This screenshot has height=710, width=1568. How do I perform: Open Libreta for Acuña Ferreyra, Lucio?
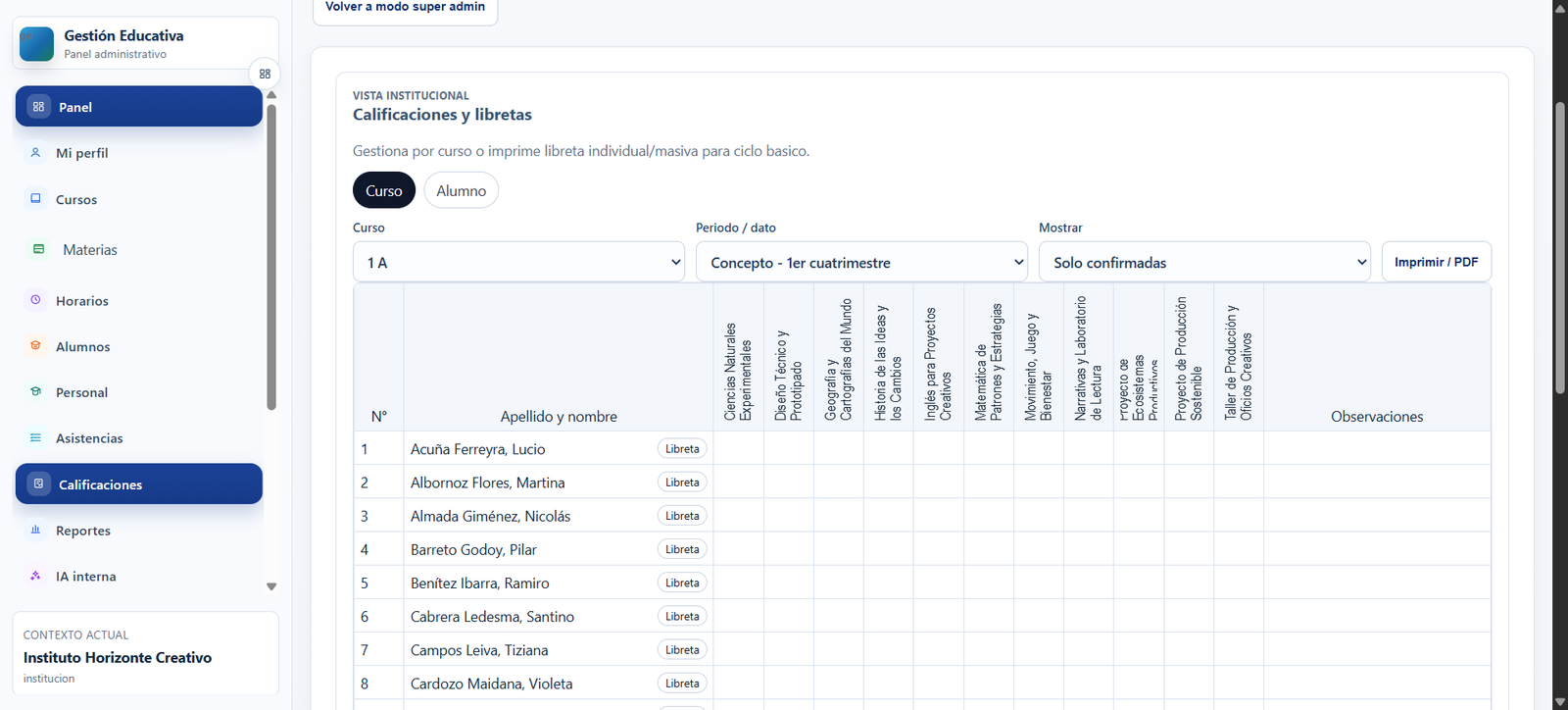[x=682, y=449]
